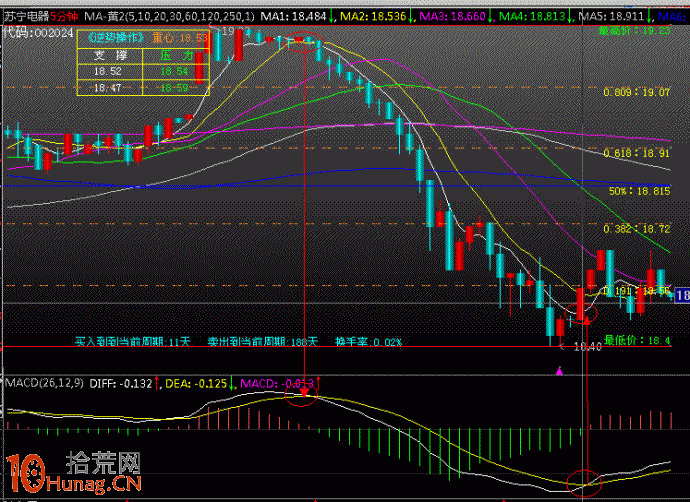Click the 0.382:18.72 retracement label
This screenshot has height=502, width=690.
click(637, 229)
